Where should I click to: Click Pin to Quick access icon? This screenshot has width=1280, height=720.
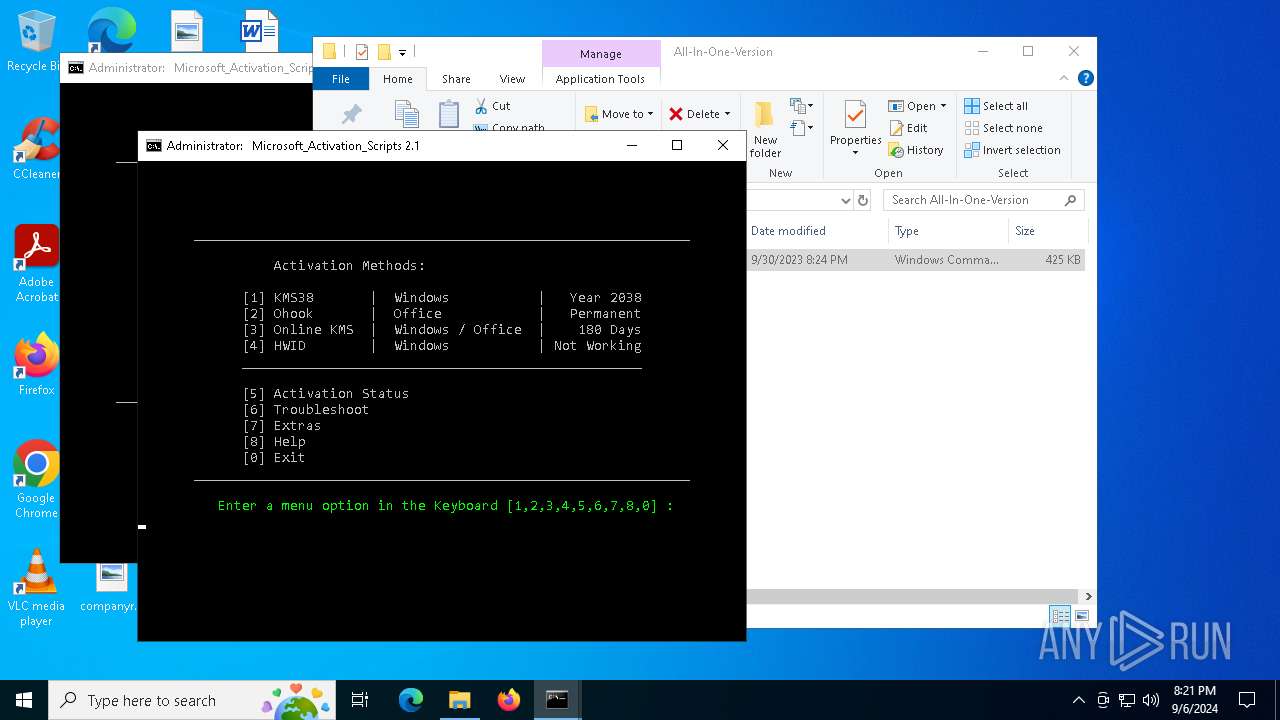click(x=351, y=114)
